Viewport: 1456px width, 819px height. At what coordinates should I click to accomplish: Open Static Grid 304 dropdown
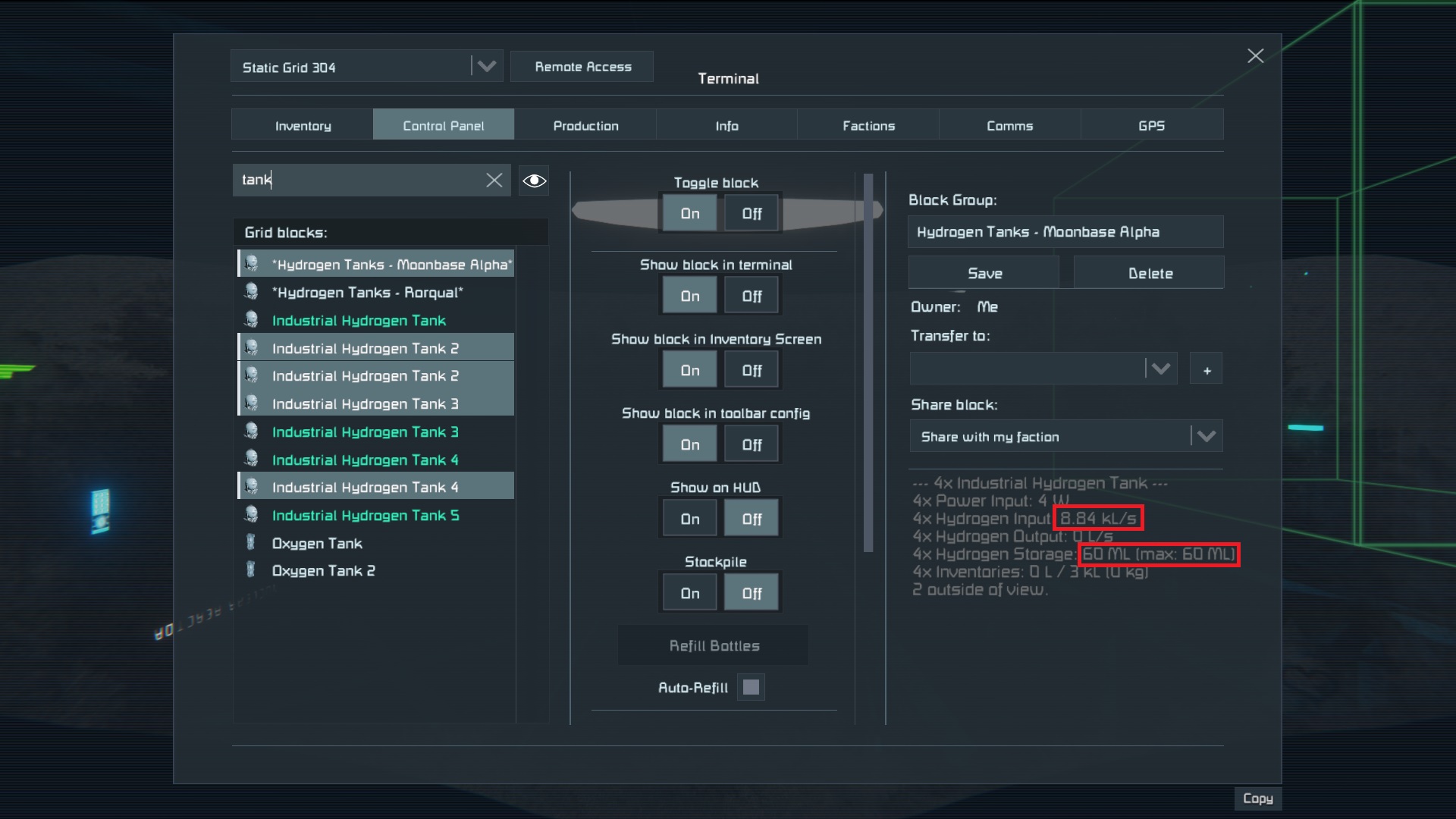pyautogui.click(x=486, y=67)
